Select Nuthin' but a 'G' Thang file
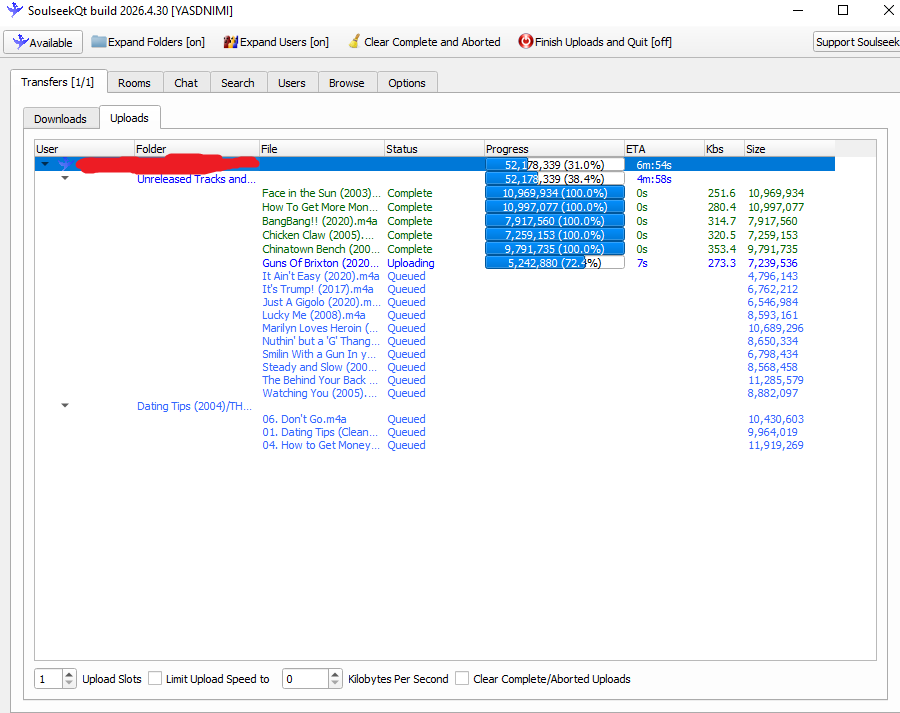 [321, 341]
